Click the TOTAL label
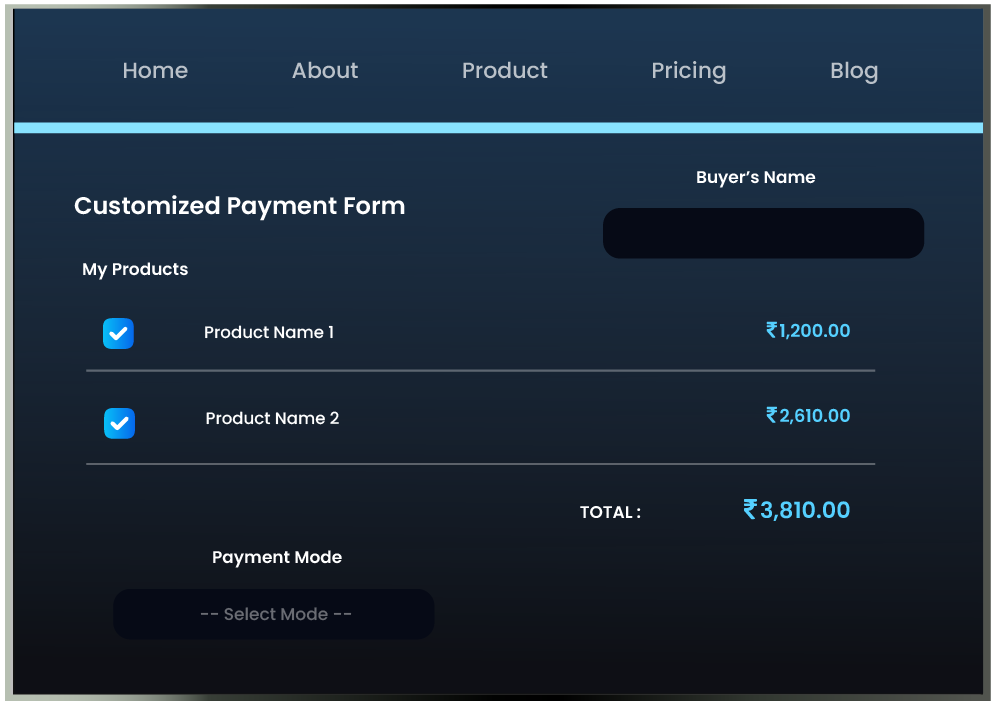The image size is (996, 708). [x=610, y=512]
